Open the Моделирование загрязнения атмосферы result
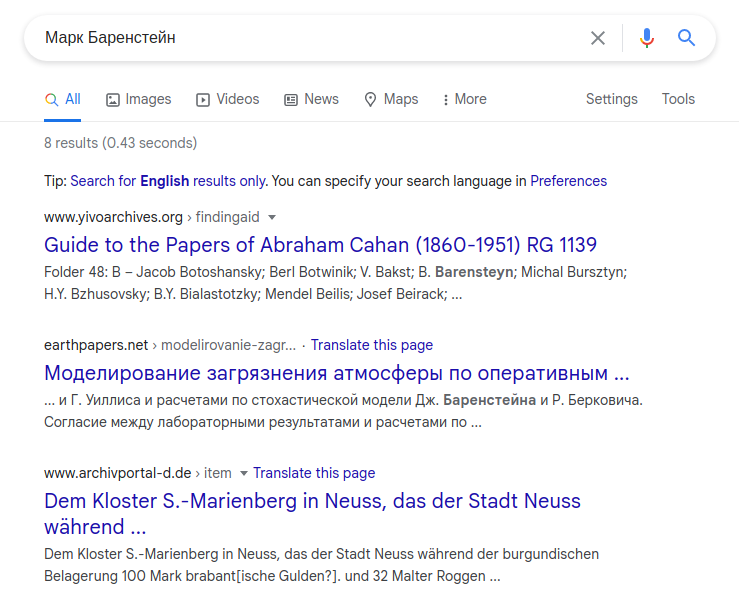The width and height of the screenshot is (739, 606). (x=337, y=373)
